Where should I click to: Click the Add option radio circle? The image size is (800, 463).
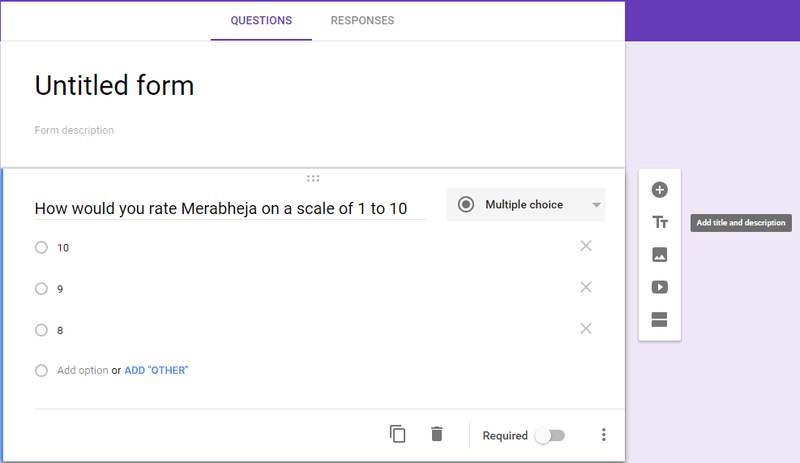41,370
